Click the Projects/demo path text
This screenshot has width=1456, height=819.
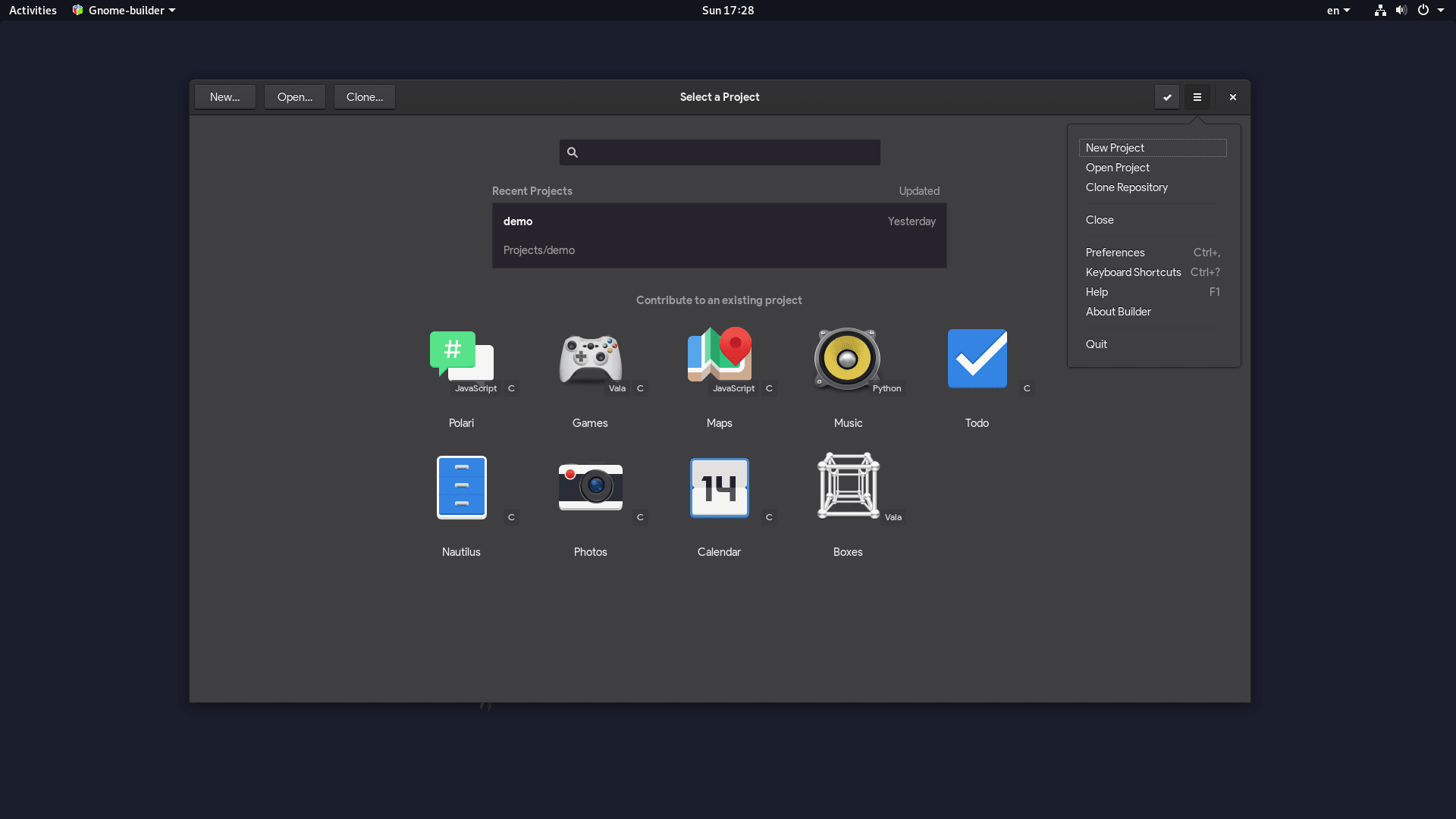pyautogui.click(x=539, y=250)
